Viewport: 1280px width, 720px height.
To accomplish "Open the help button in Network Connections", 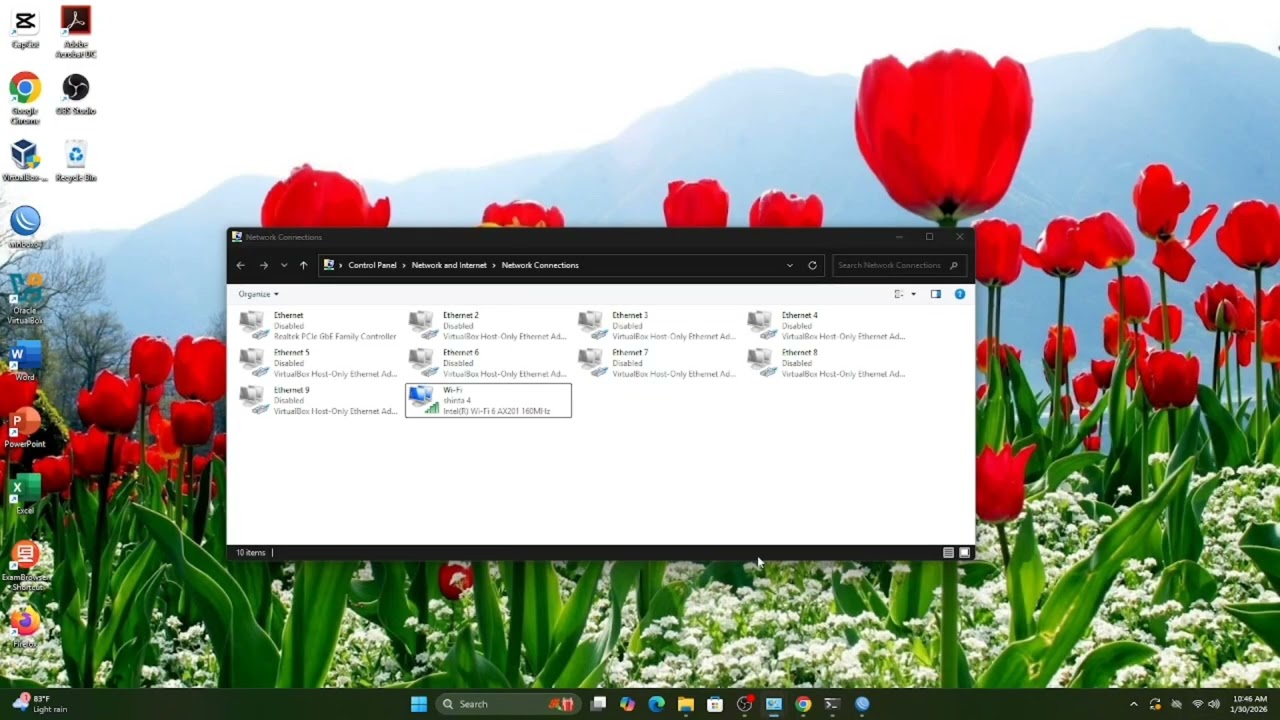I will click(x=960, y=294).
